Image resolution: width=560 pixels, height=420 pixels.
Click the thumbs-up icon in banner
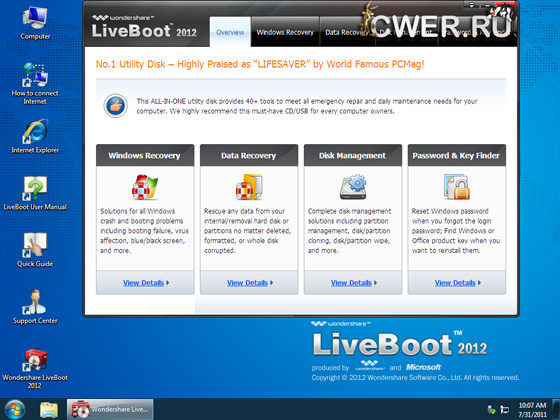coord(116,106)
